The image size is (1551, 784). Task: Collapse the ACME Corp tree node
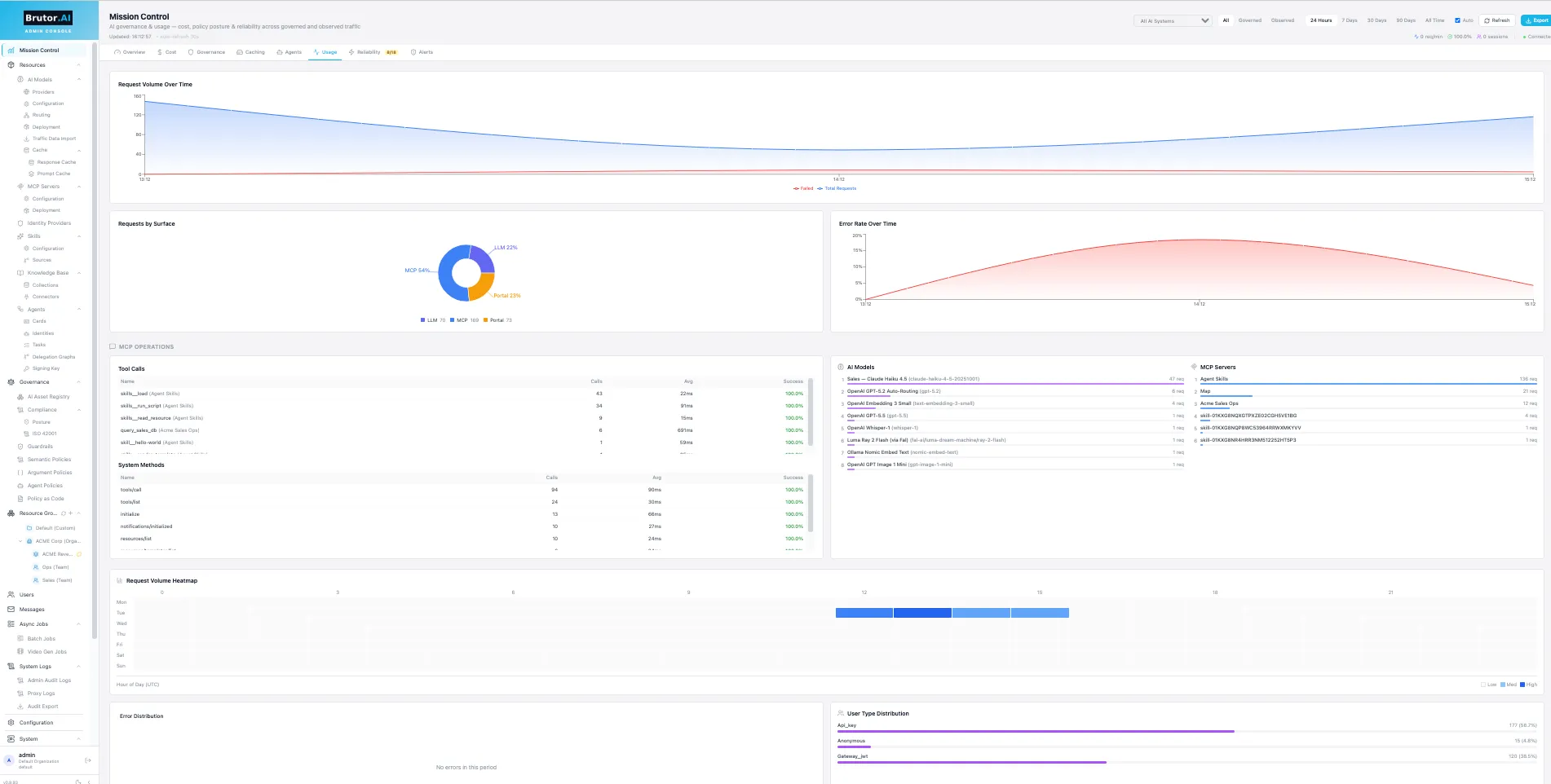pyautogui.click(x=20, y=541)
